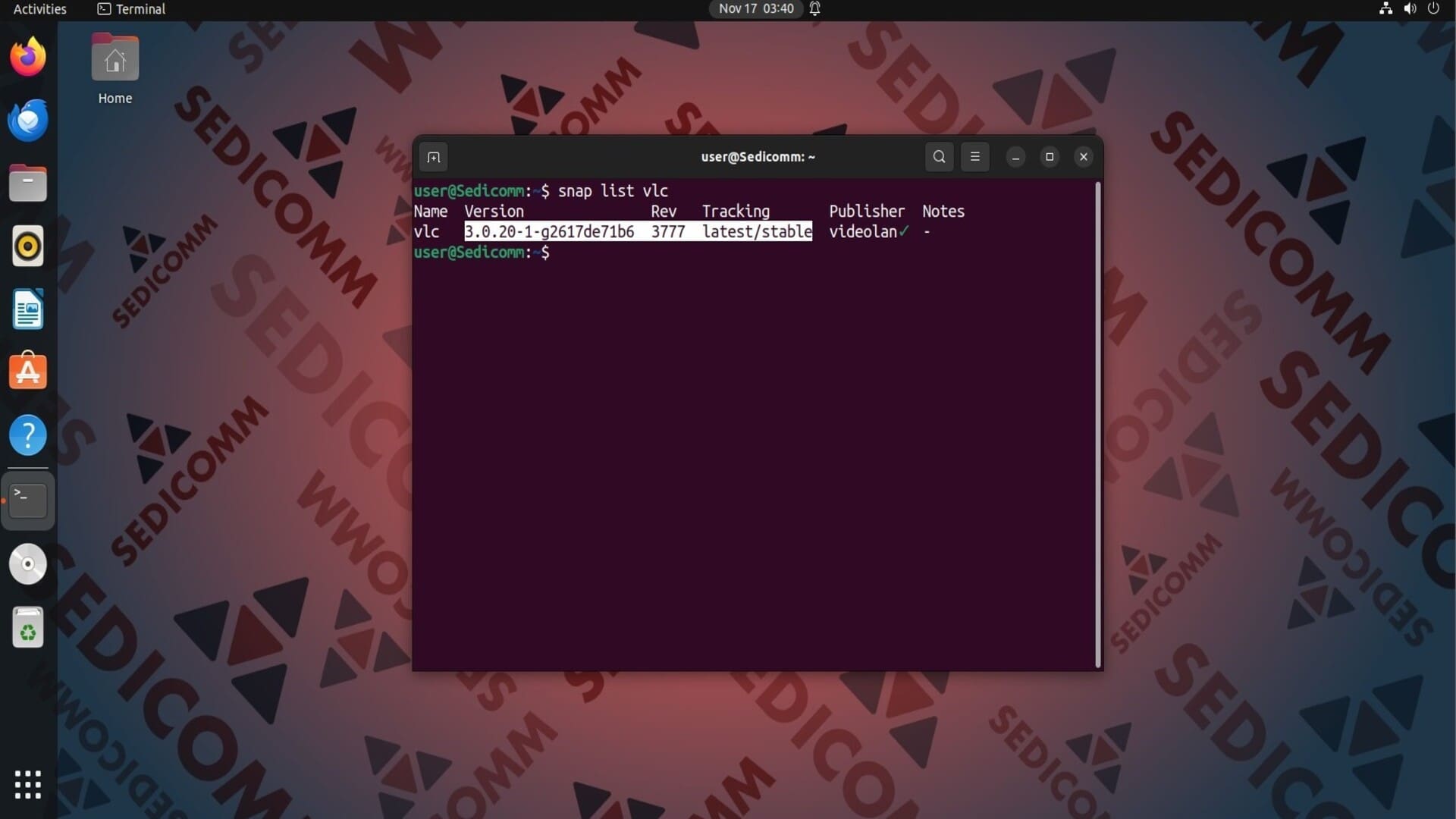This screenshot has width=1456, height=819.
Task: Open the Help application
Action: 28,435
